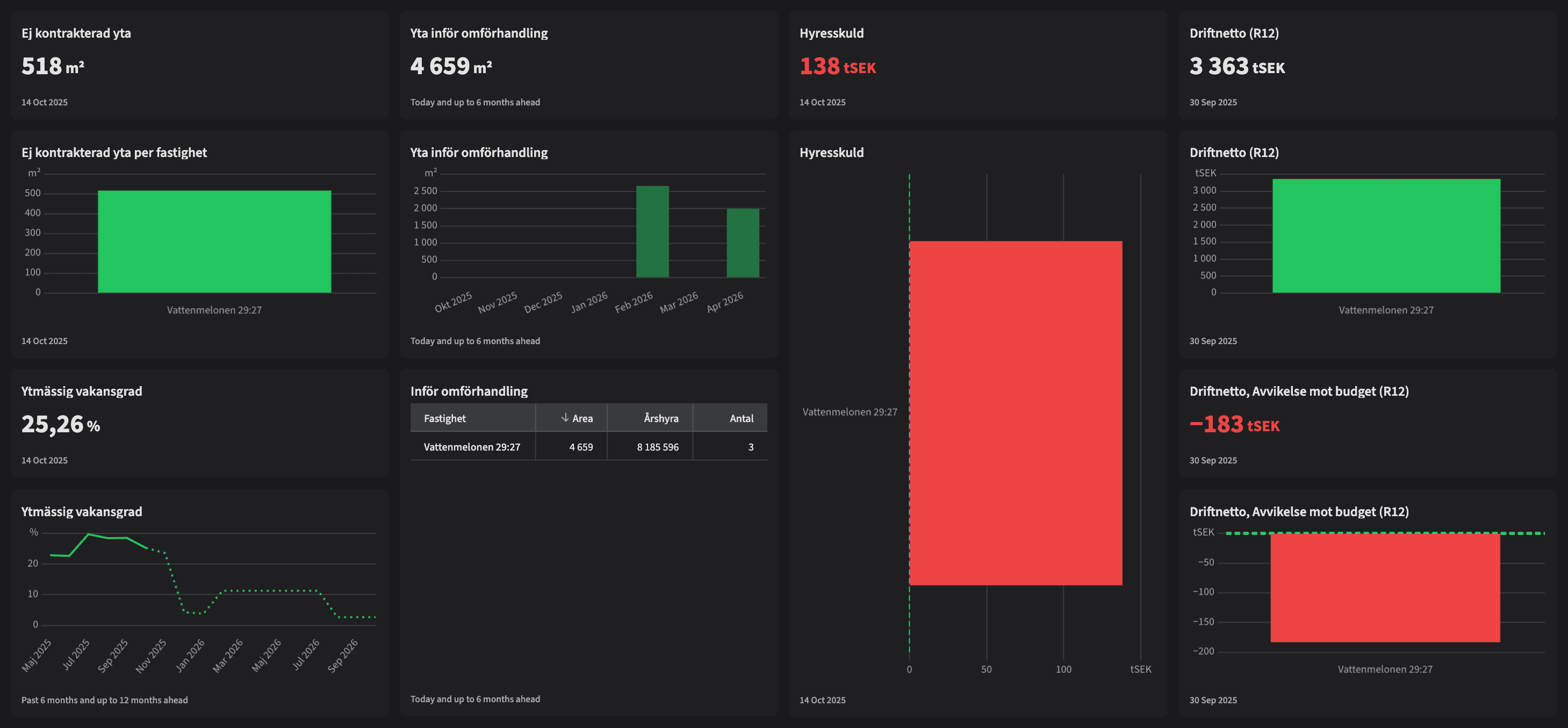Click the green Driftnetto (R12) bar
1568x728 pixels.
[x=1386, y=235]
